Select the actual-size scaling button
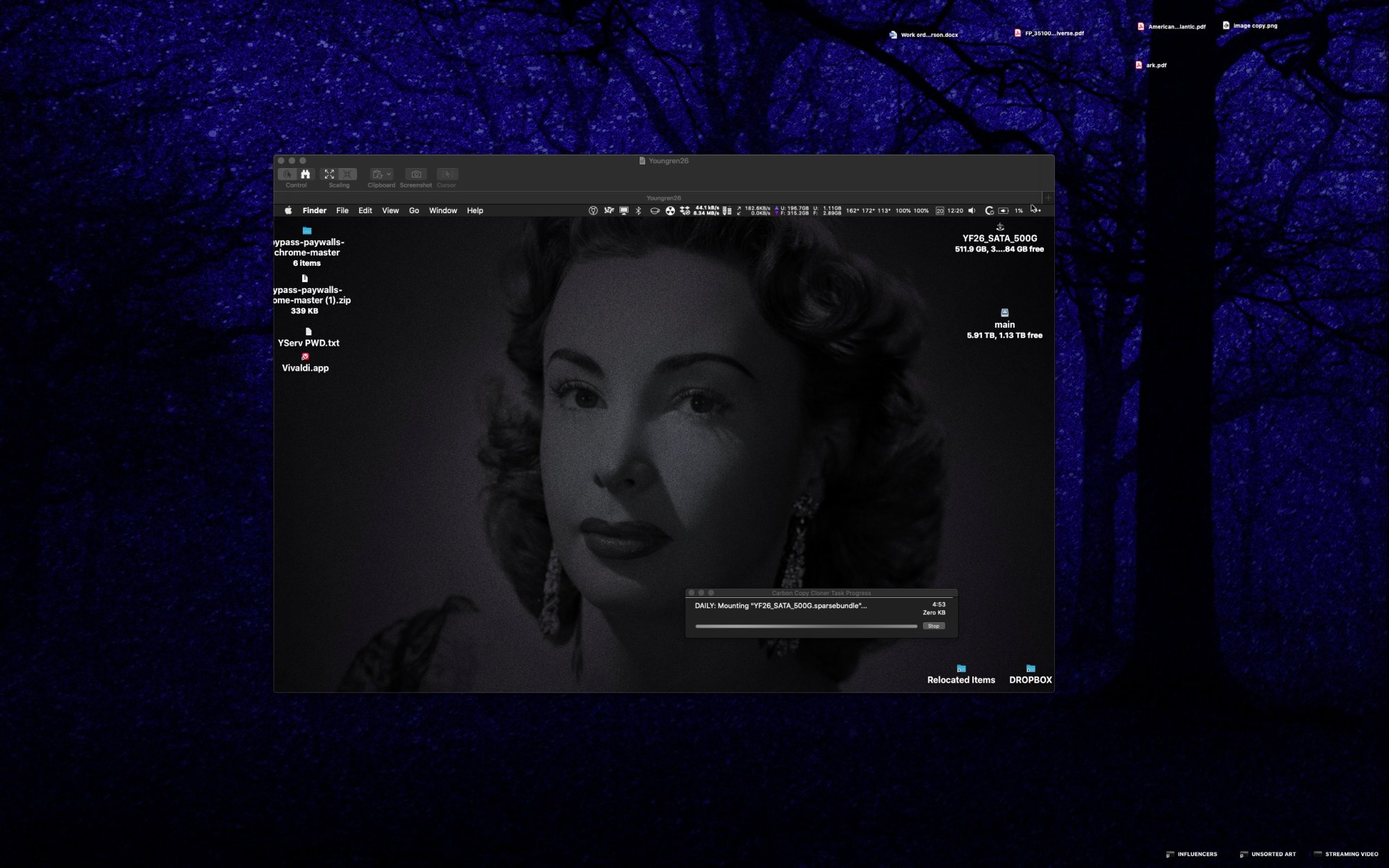Screen dimensions: 1389x868 (x=347, y=174)
